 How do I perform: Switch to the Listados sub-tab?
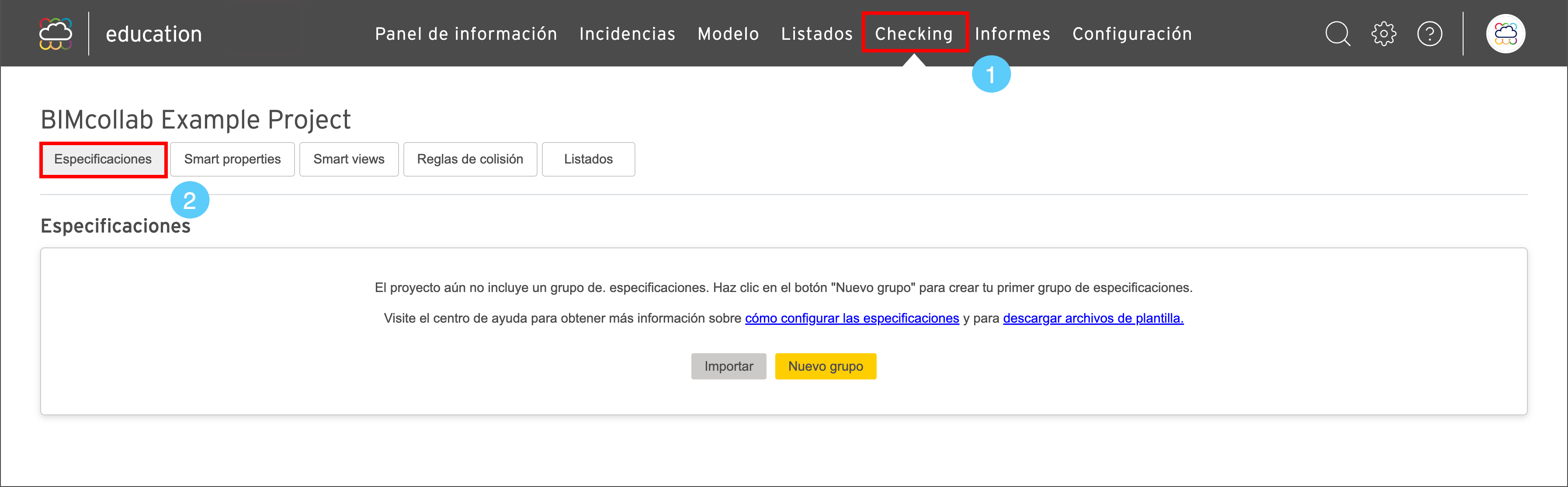(588, 160)
